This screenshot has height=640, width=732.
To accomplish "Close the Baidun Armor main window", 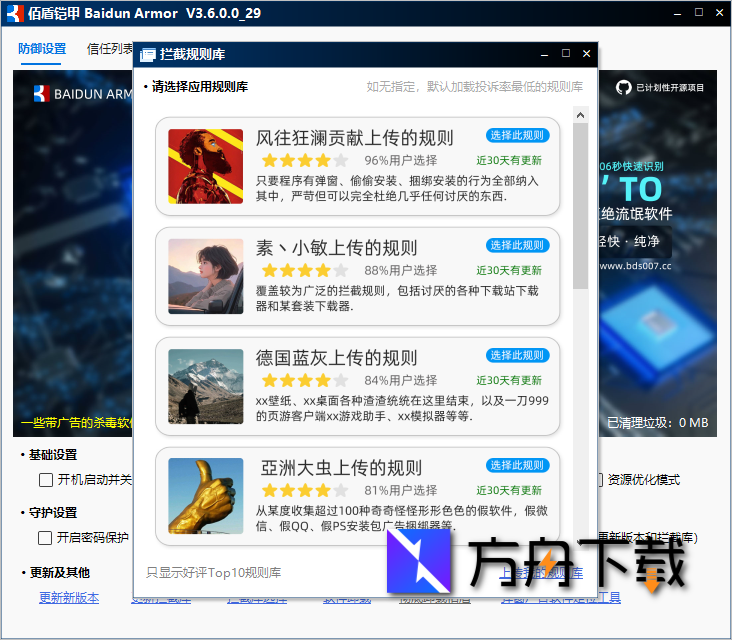I will pyautogui.click(x=720, y=13).
